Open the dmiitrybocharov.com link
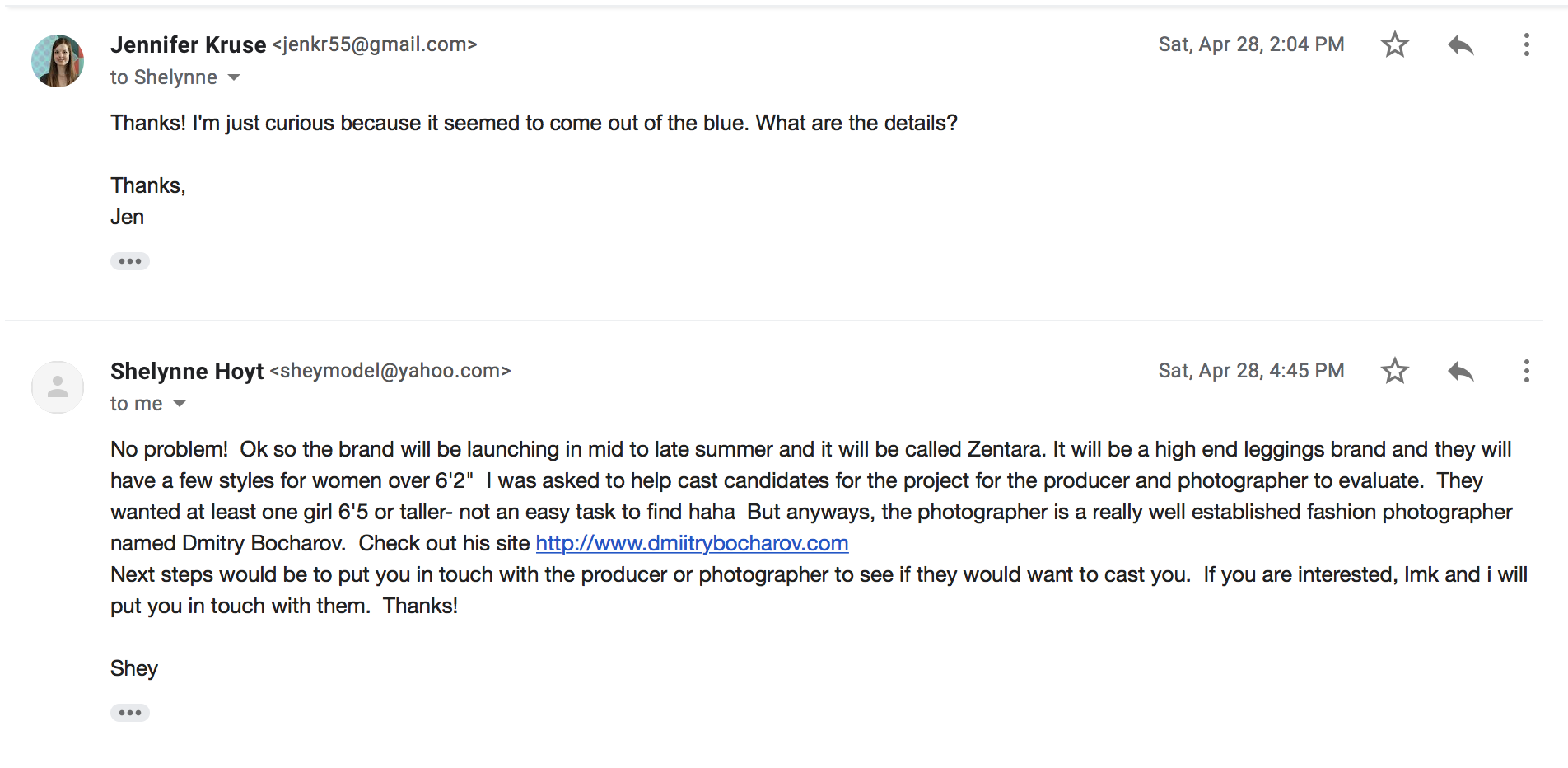Screen dimensions: 1568x768 click(692, 544)
